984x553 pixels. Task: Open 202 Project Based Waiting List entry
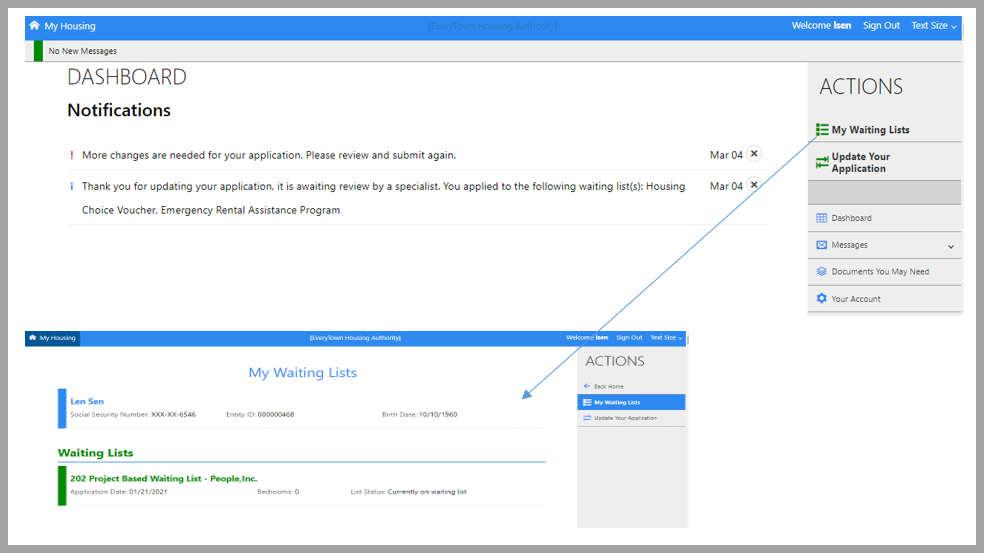pos(163,479)
